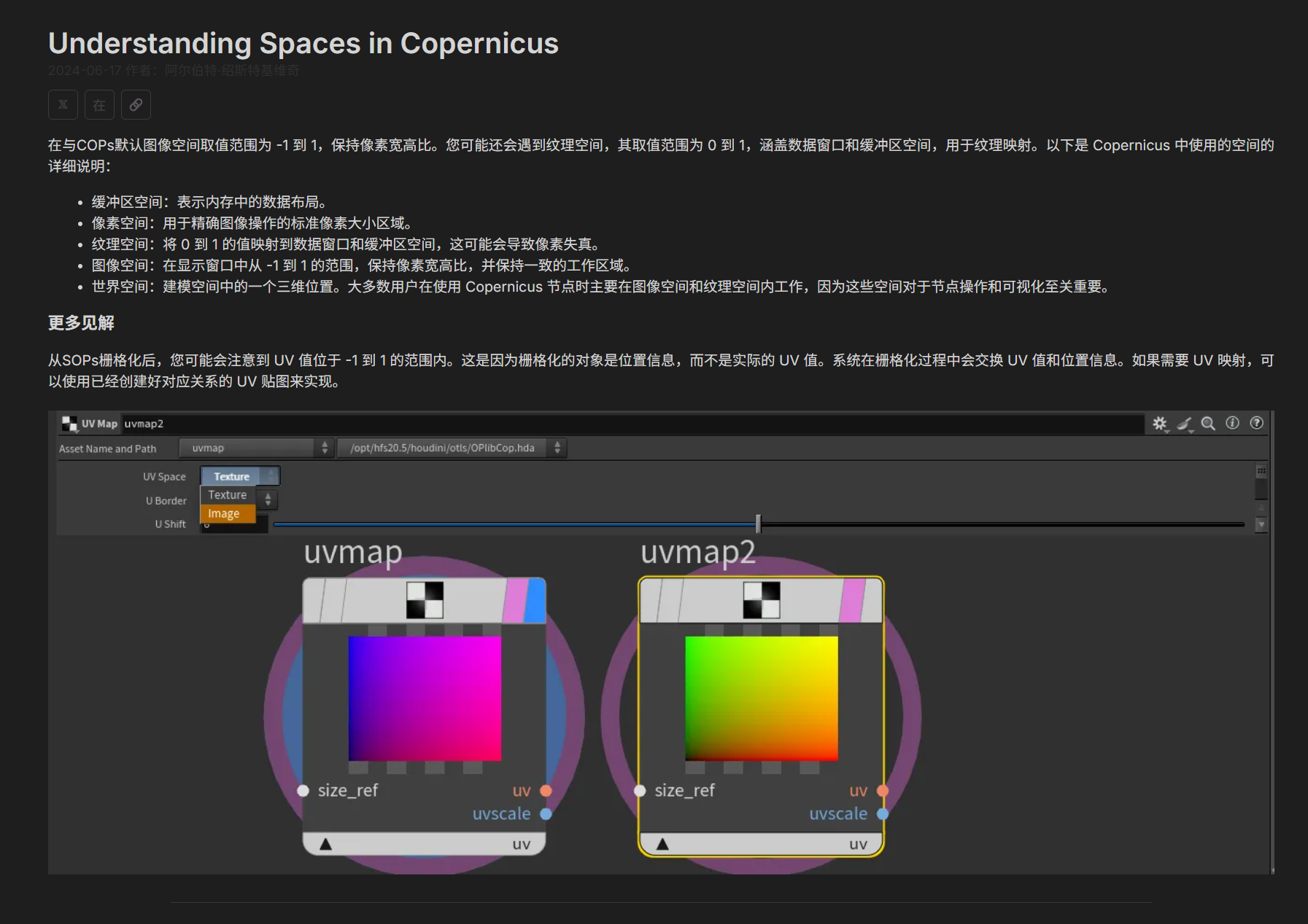
Task: Click the blue uvscale output port on uvmap
Action: coord(546,814)
